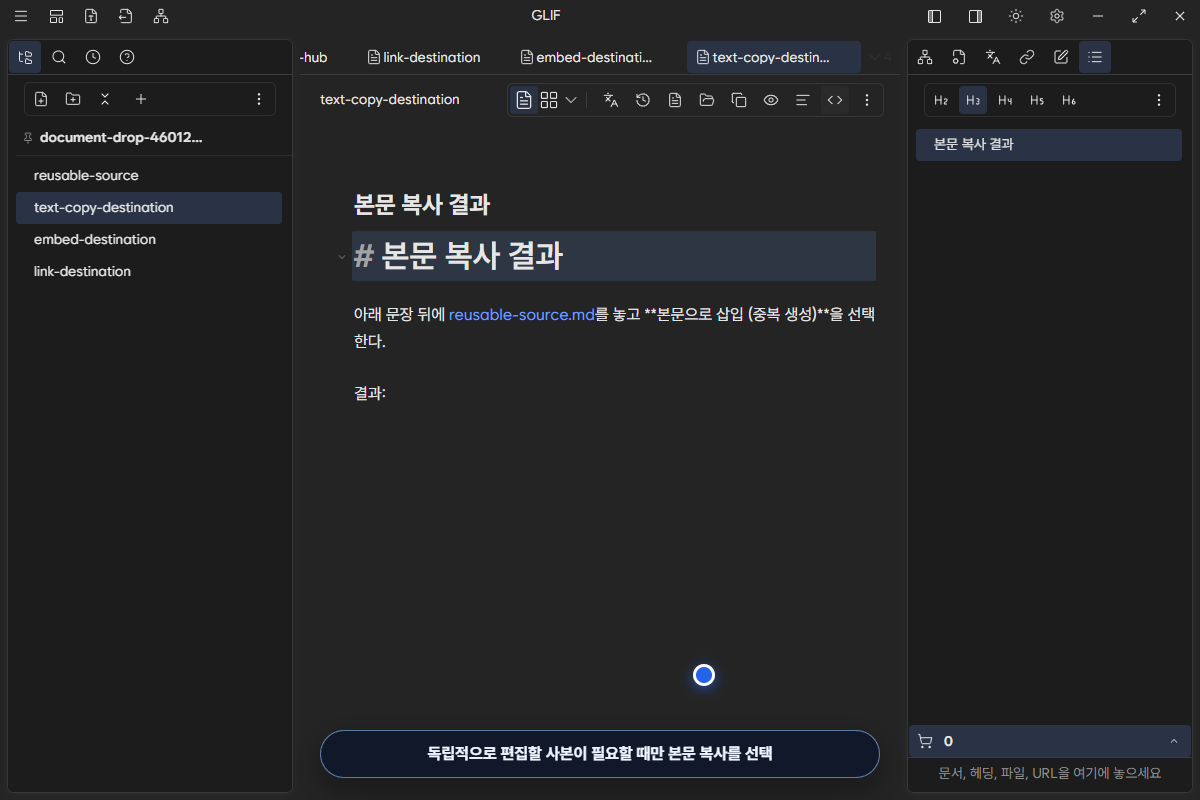Click the text-copy-destination breadcrumb title
This screenshot has width=1200, height=800.
(x=390, y=99)
